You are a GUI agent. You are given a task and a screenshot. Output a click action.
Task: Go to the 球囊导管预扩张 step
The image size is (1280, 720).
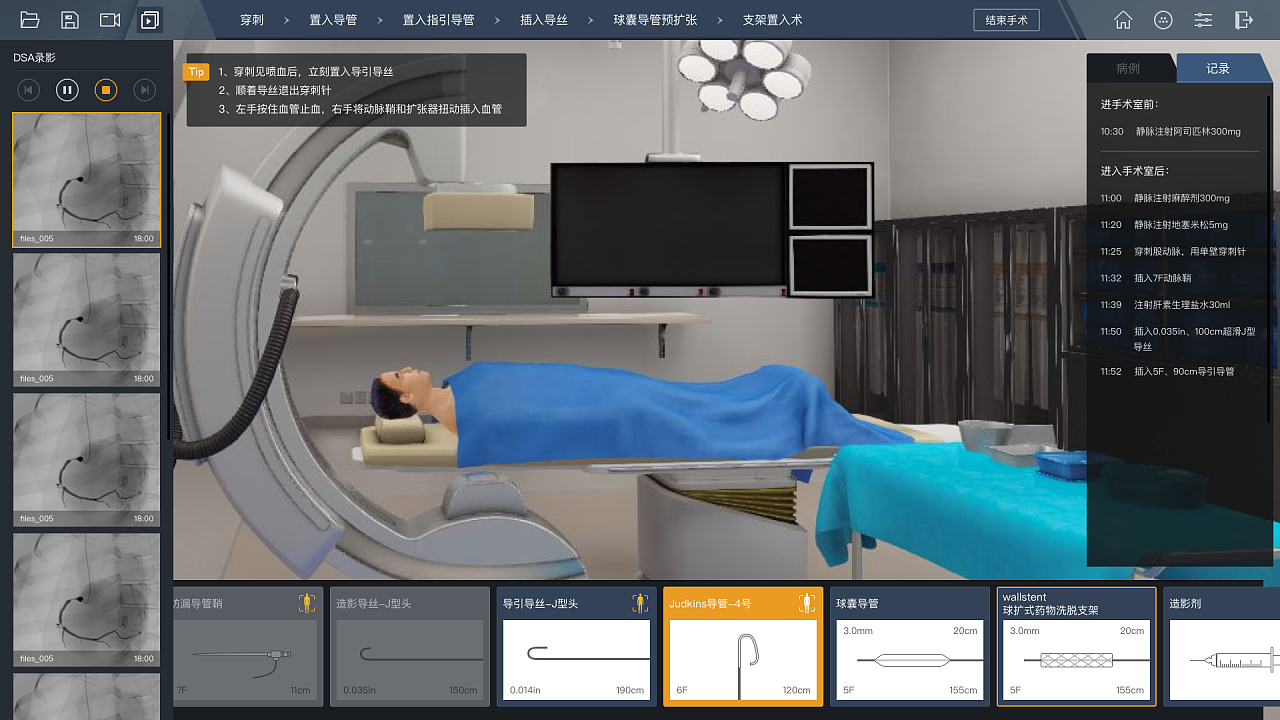click(655, 20)
